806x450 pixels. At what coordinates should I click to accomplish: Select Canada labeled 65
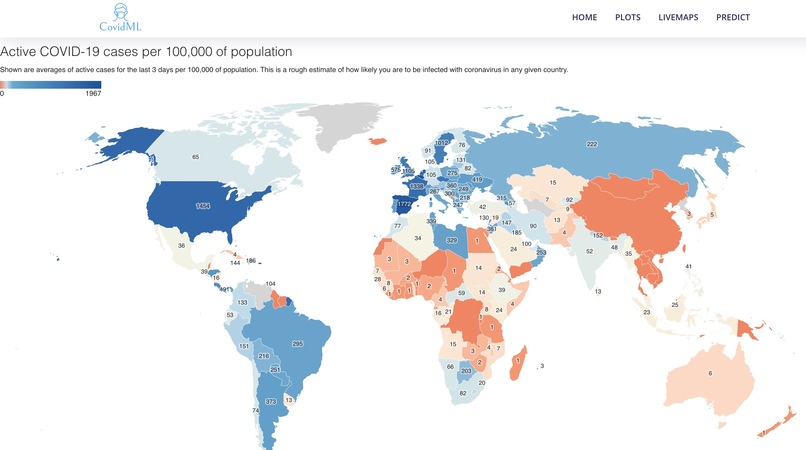pos(195,157)
